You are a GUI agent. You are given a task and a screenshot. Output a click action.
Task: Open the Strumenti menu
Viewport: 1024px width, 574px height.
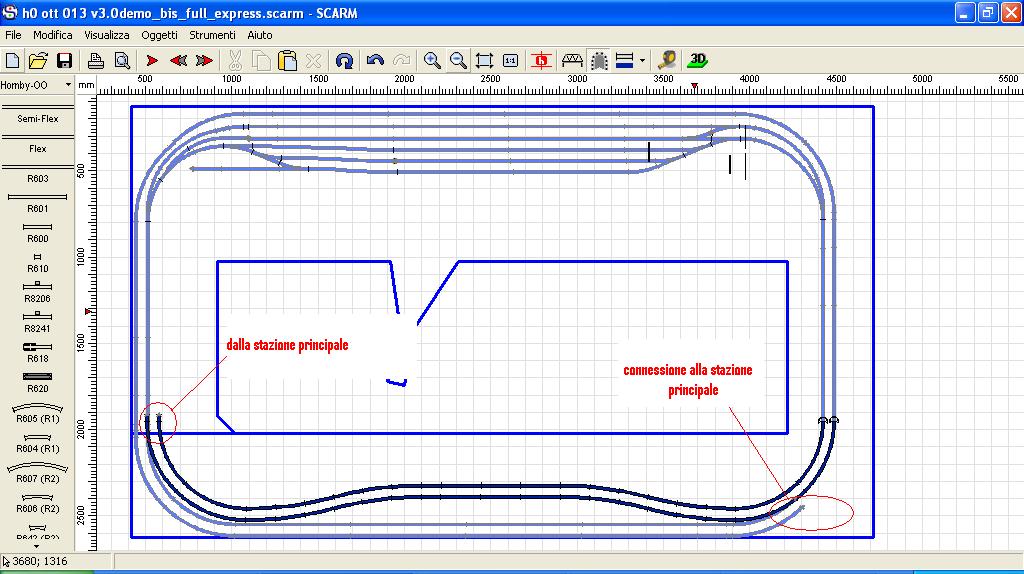coord(212,35)
